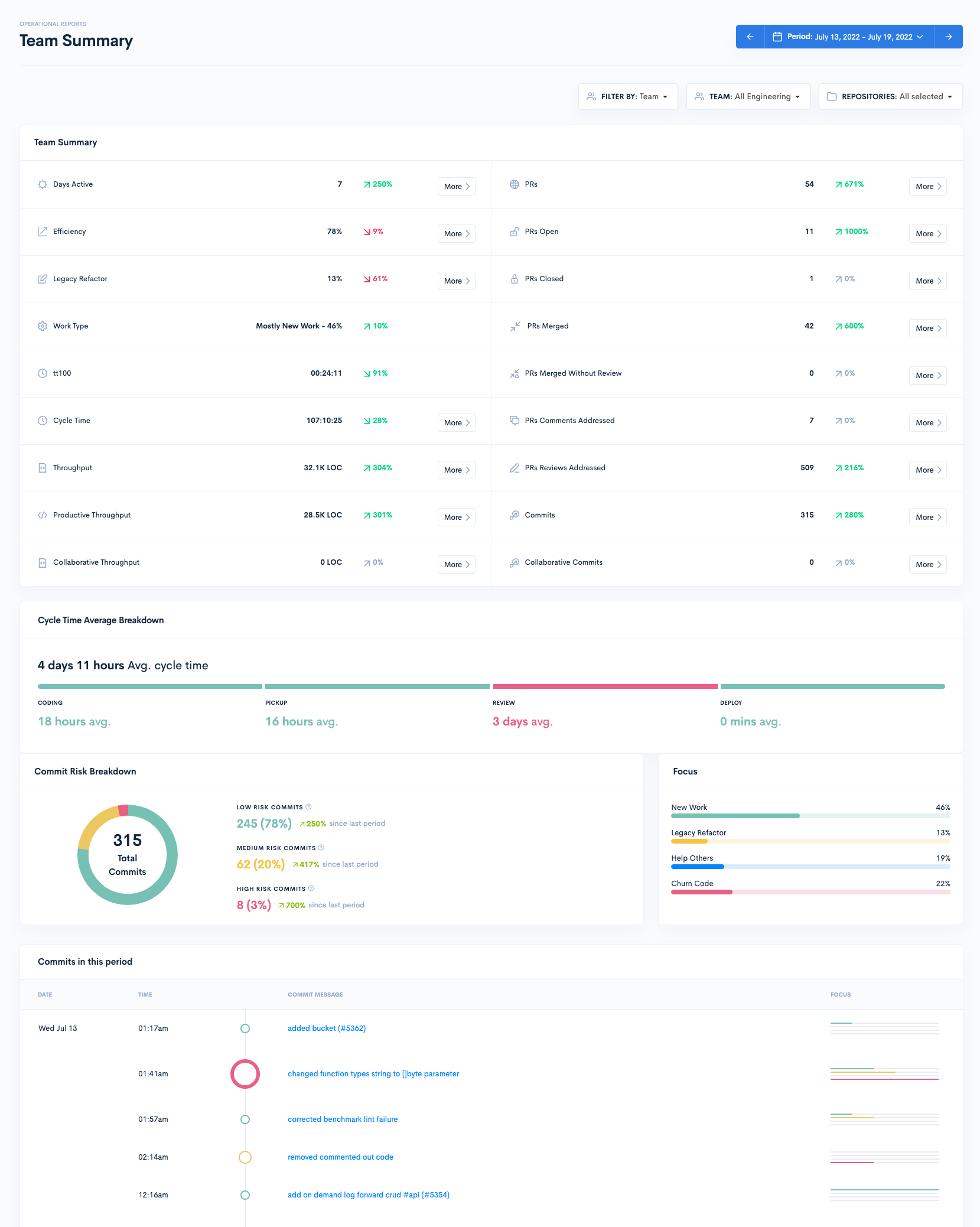Click the calendar icon in the period selector

pyautogui.click(x=777, y=37)
